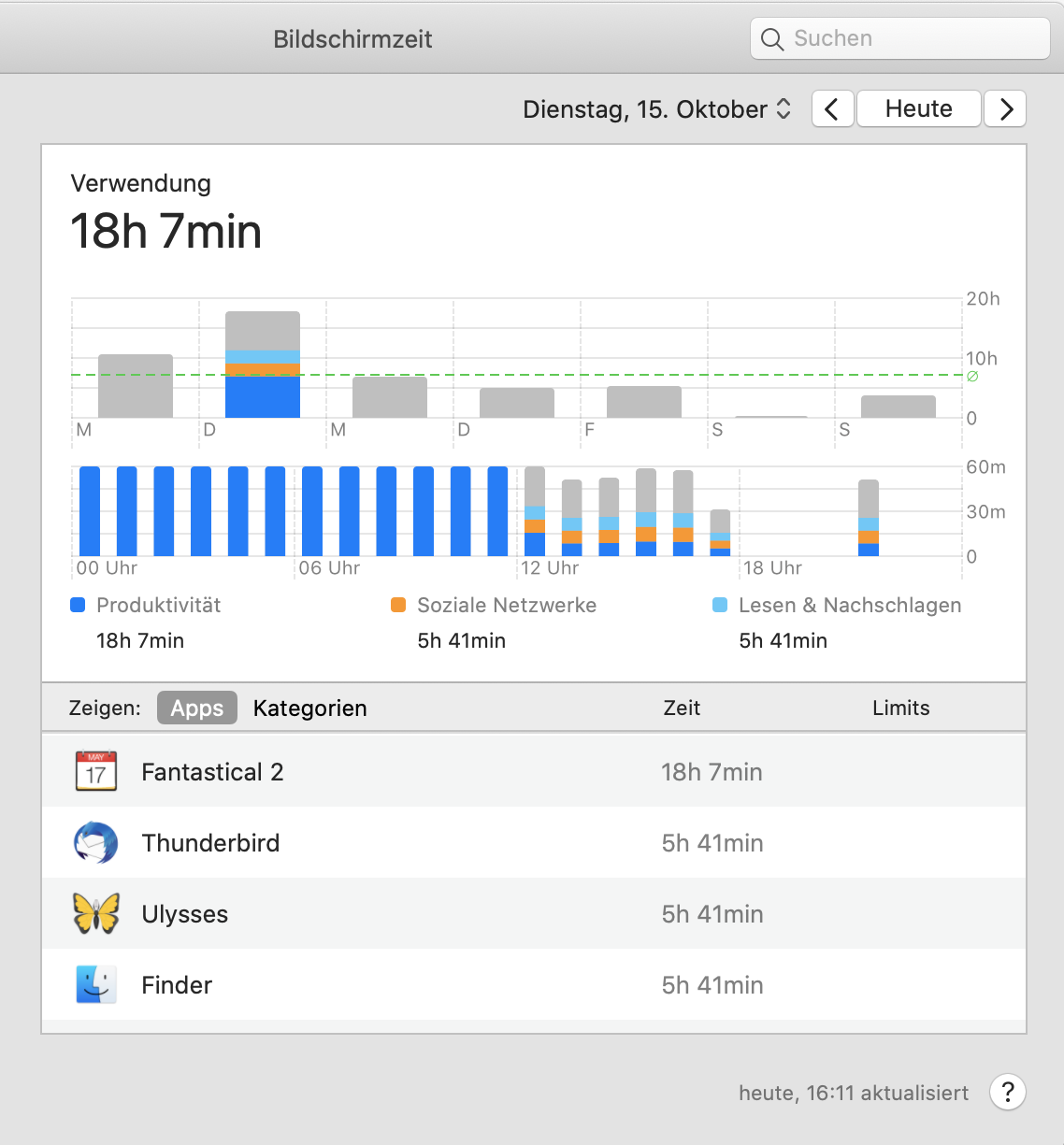The height and width of the screenshot is (1145, 1064).
Task: Click the Thunderbird app icon
Action: tap(95, 843)
